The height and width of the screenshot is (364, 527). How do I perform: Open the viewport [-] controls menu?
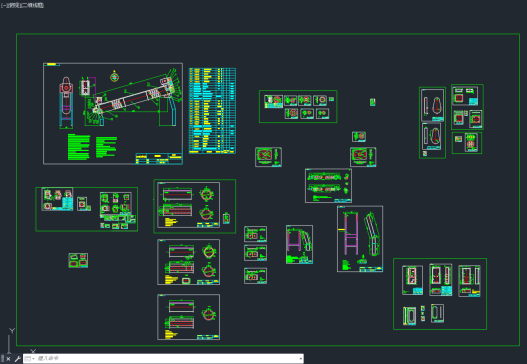4,5
